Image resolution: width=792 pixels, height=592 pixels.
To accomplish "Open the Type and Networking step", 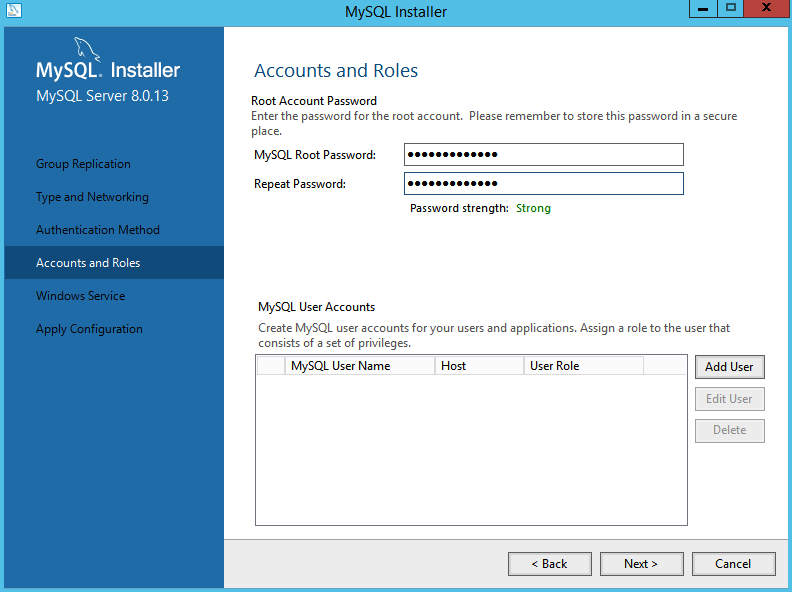I will (92, 197).
